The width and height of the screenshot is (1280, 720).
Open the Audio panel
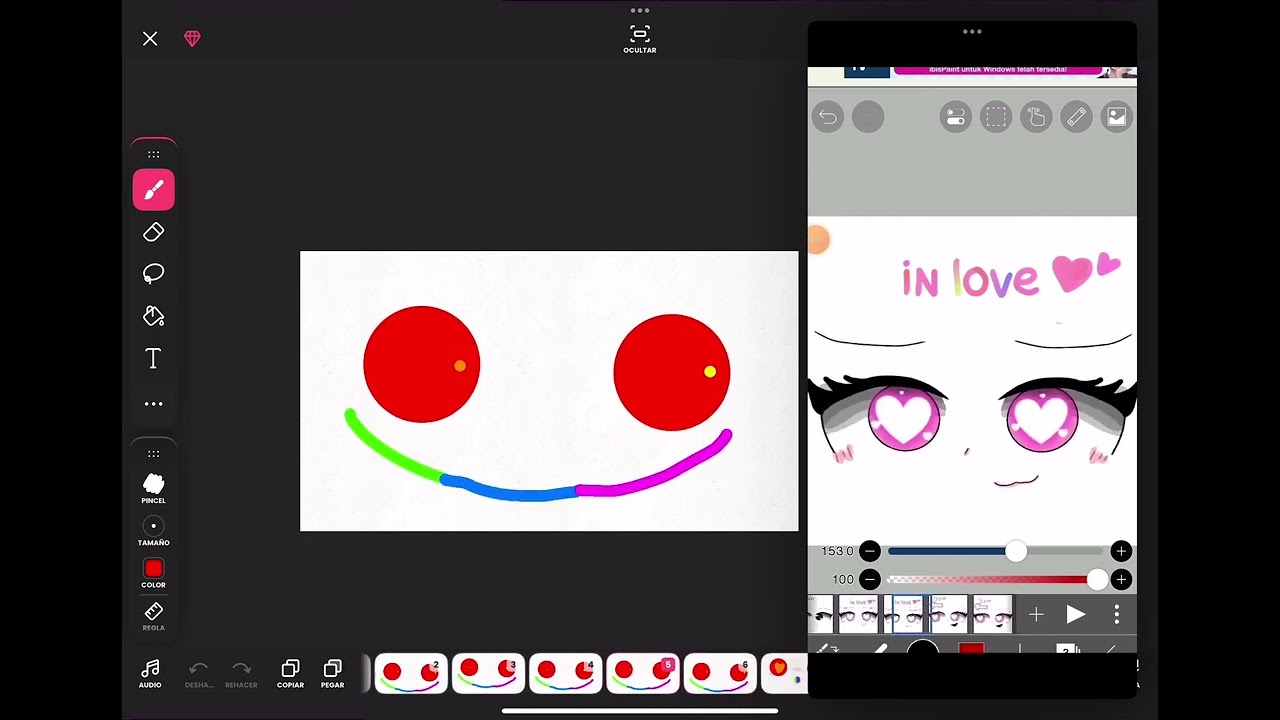150,674
